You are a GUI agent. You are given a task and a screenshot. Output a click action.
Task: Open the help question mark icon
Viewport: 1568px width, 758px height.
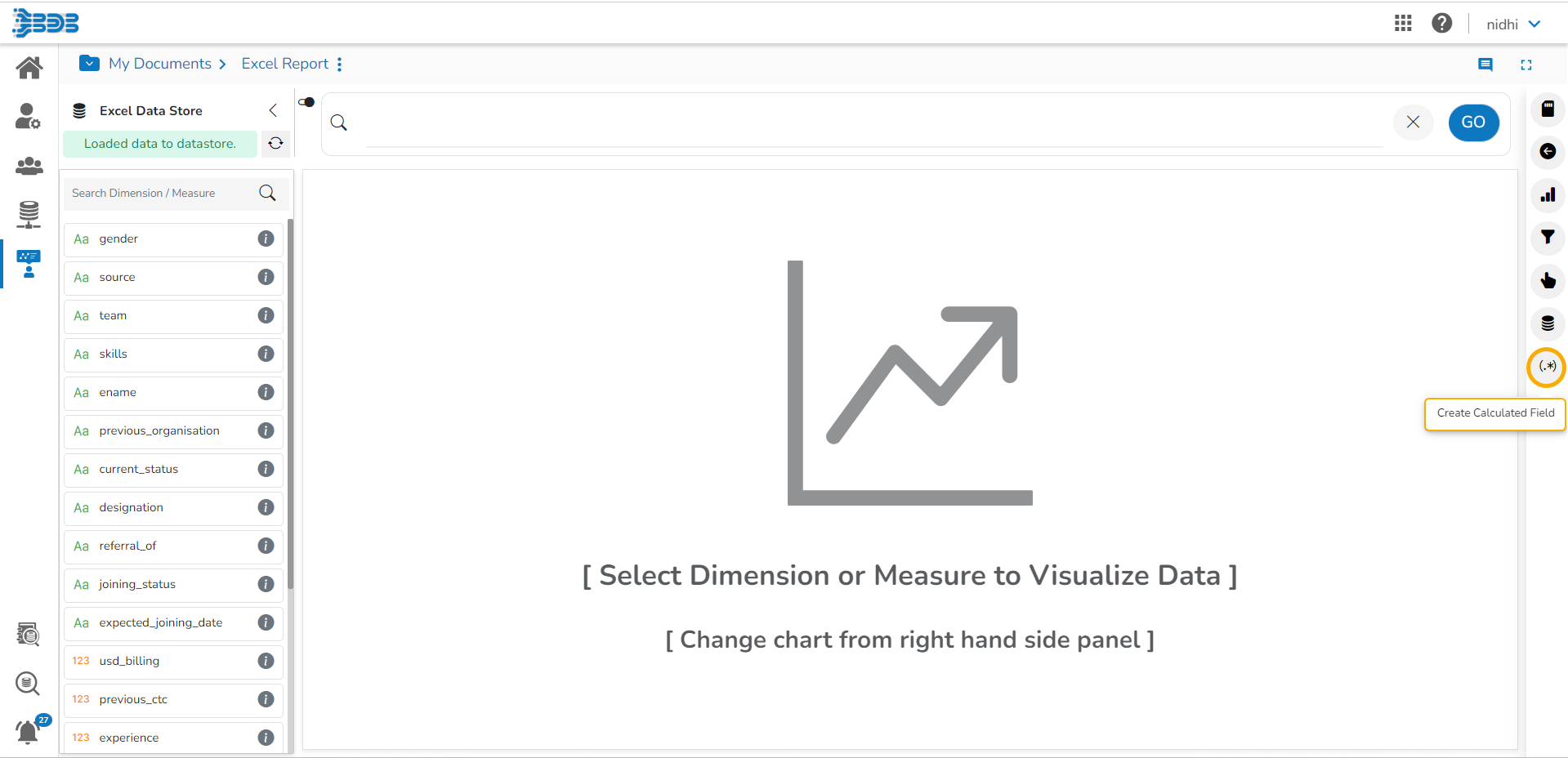pos(1441,24)
